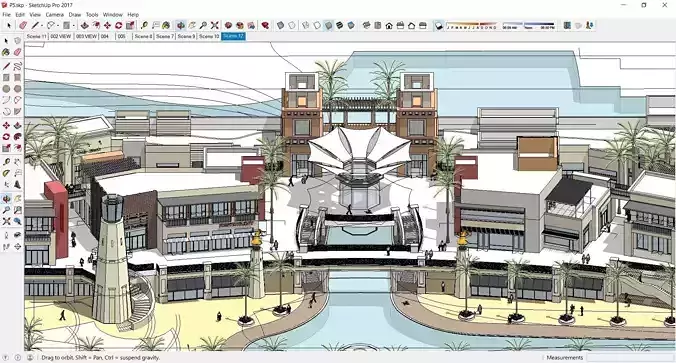The image size is (676, 363).
Task: Click the active Scene 12 tab
Action: click(x=233, y=36)
